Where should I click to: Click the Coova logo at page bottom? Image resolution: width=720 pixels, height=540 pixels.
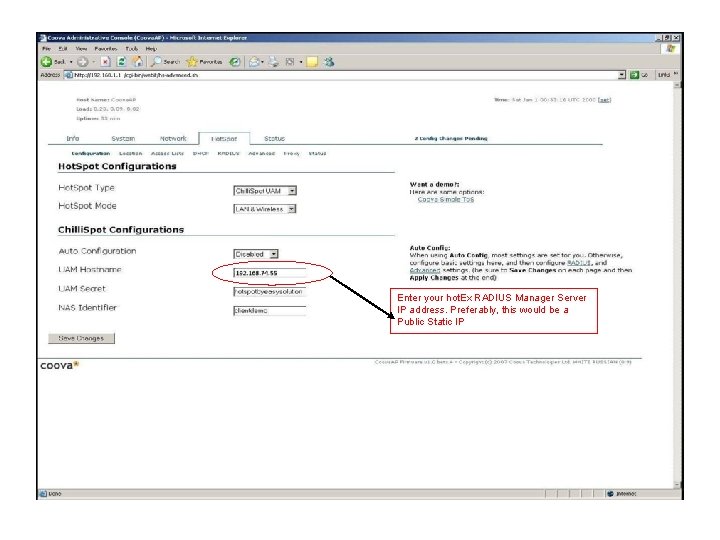[59, 366]
